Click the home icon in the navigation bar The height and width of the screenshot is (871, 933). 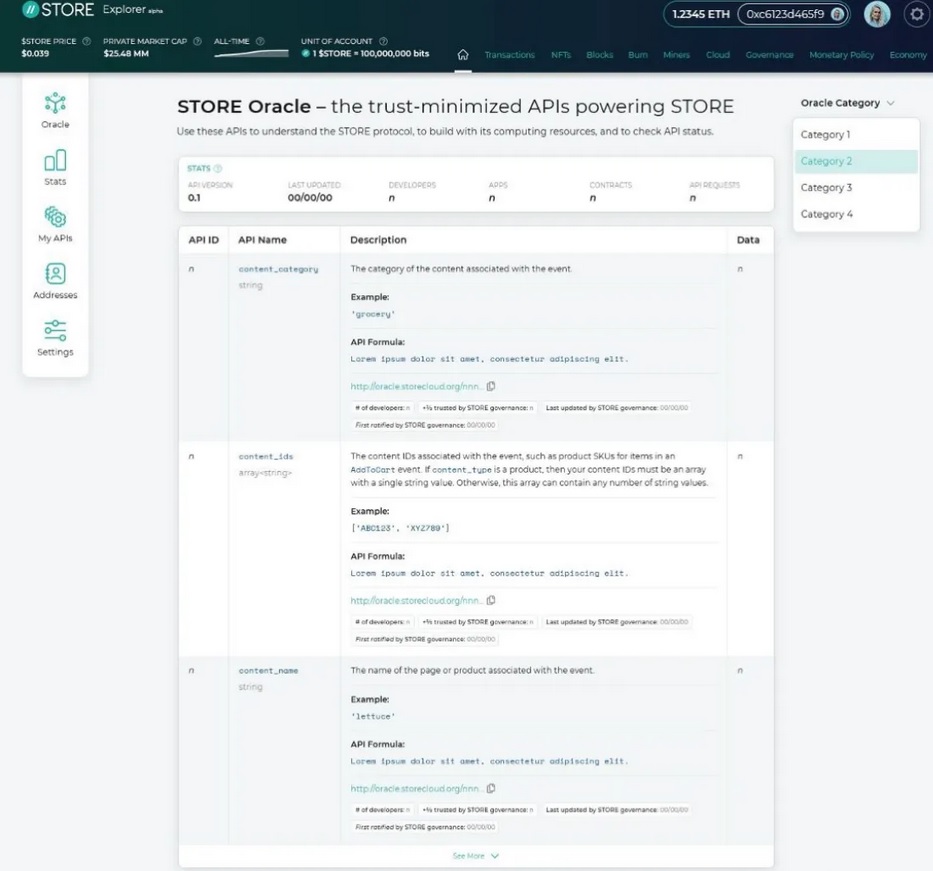point(463,55)
